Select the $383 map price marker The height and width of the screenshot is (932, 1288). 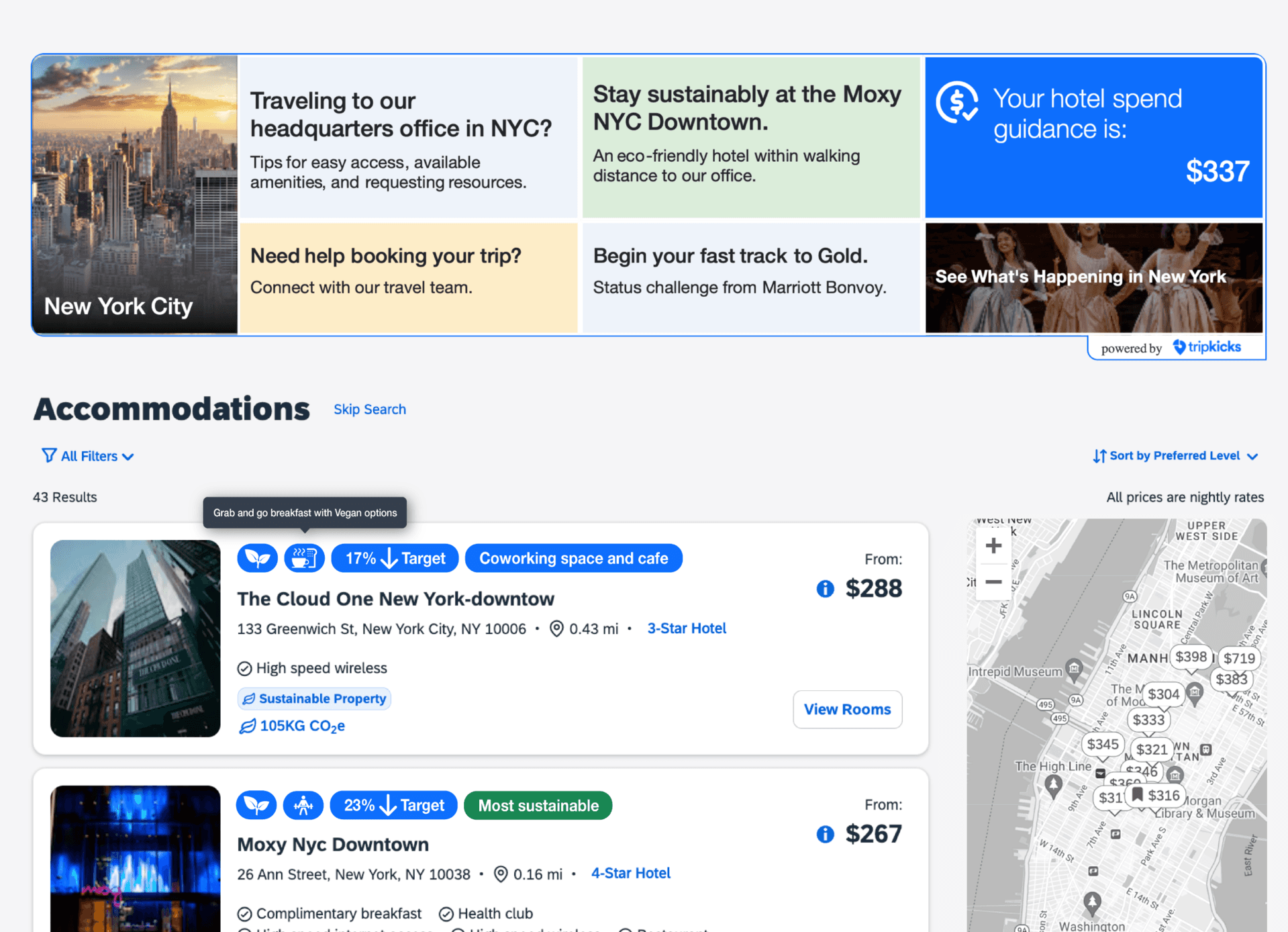click(x=1232, y=679)
